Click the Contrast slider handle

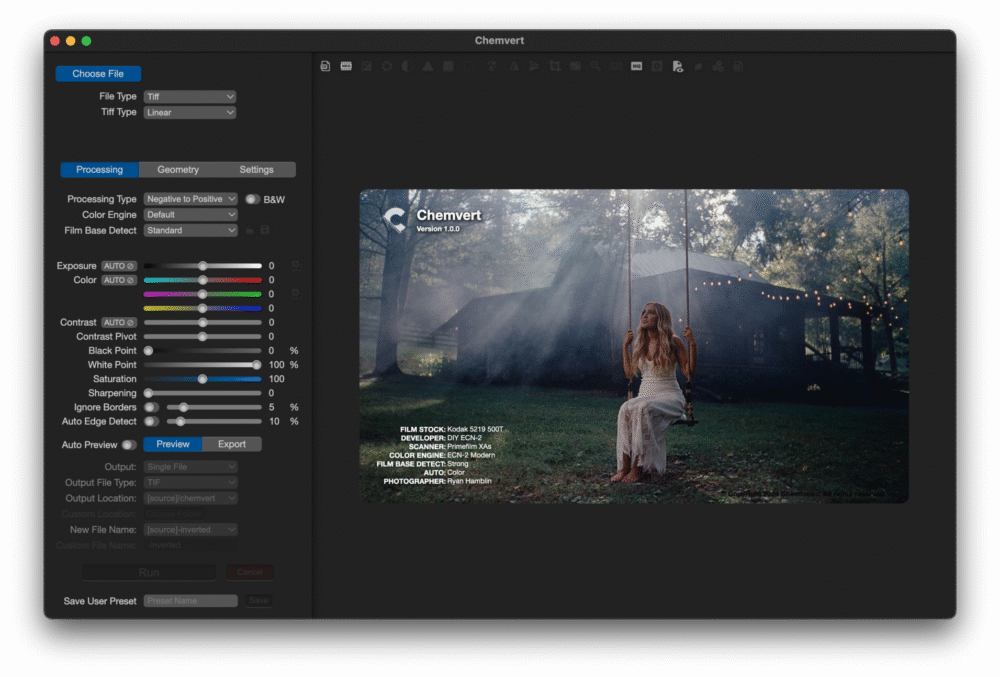(x=203, y=323)
